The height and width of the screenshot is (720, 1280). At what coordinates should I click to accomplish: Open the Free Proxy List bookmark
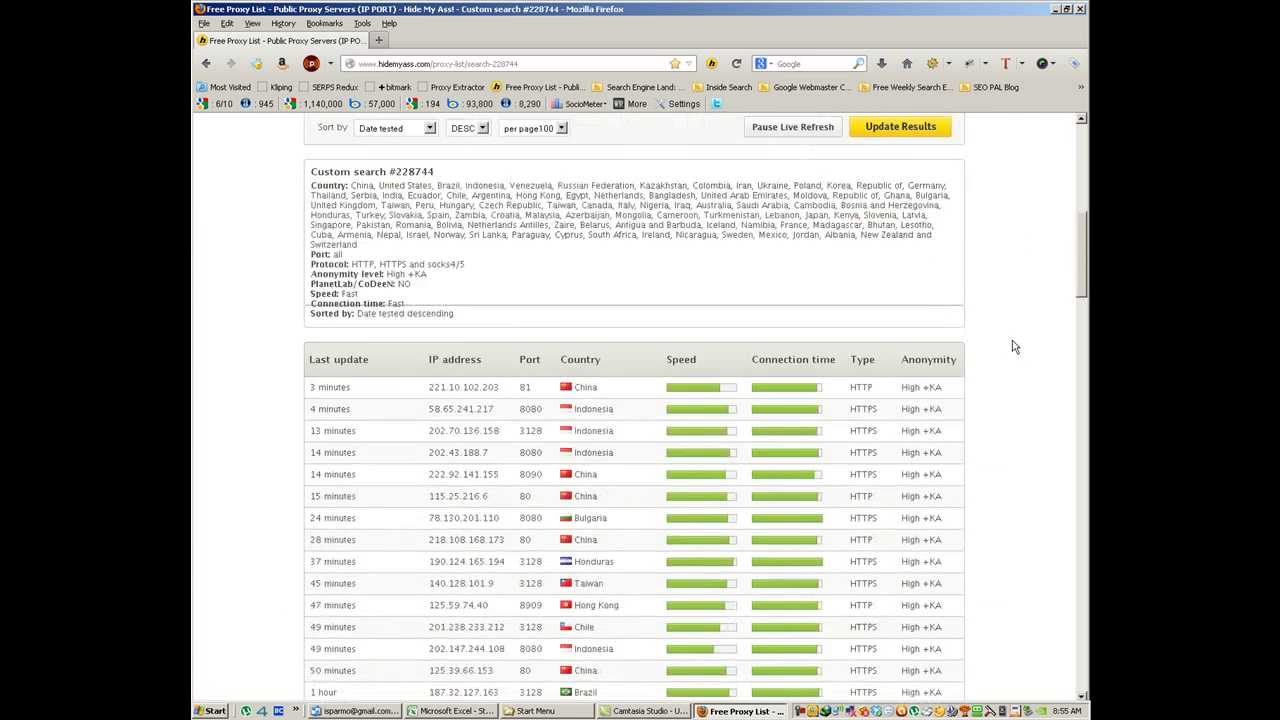[x=538, y=87]
